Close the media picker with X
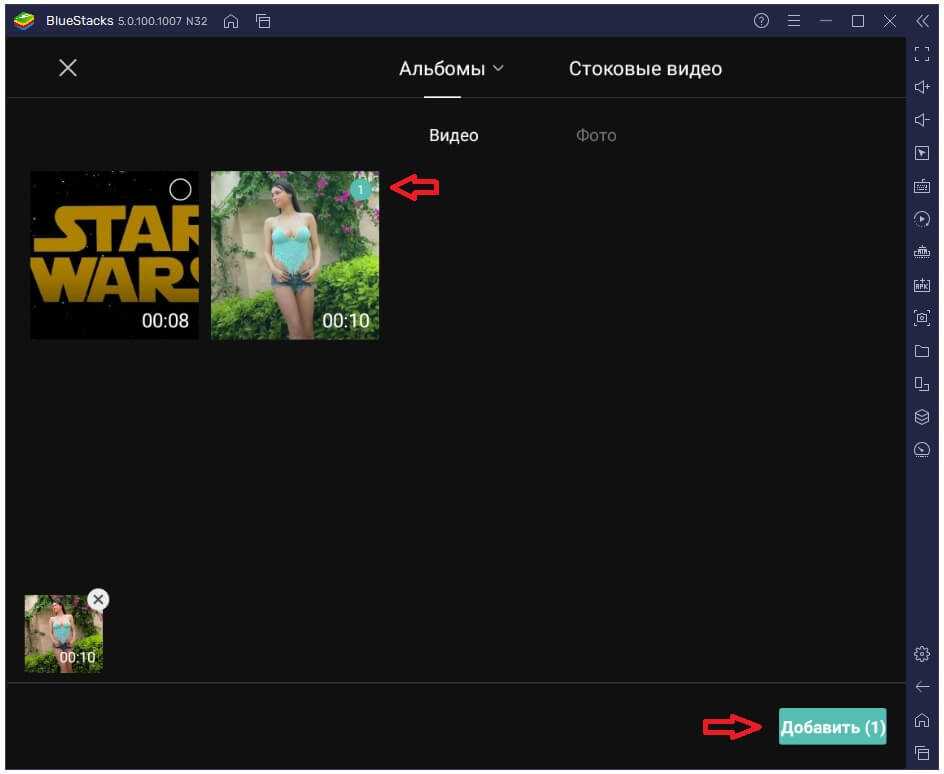This screenshot has width=944, height=774. 68,68
